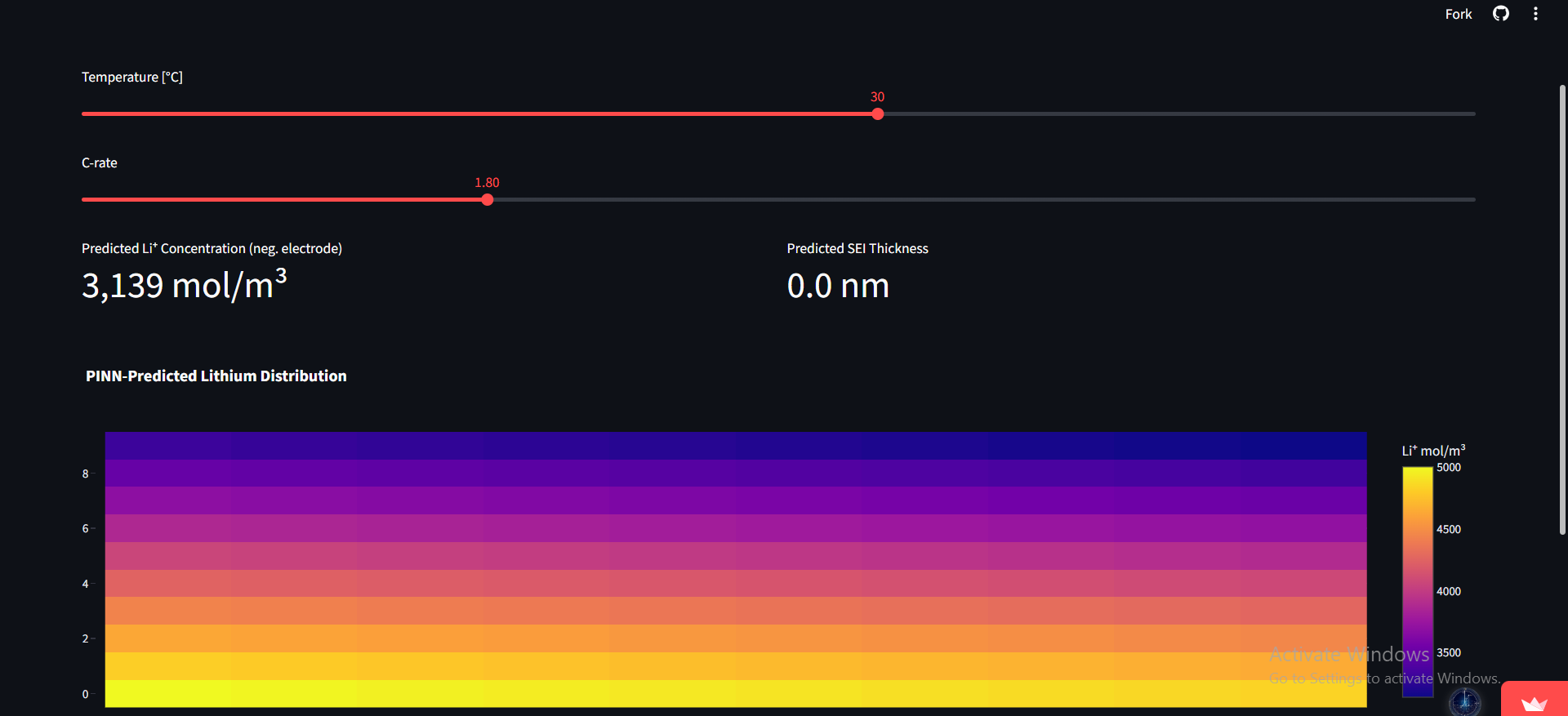Click the PINN-Predicted Lithium Distribution chart title
The width and height of the screenshot is (1568, 716).
(x=216, y=376)
